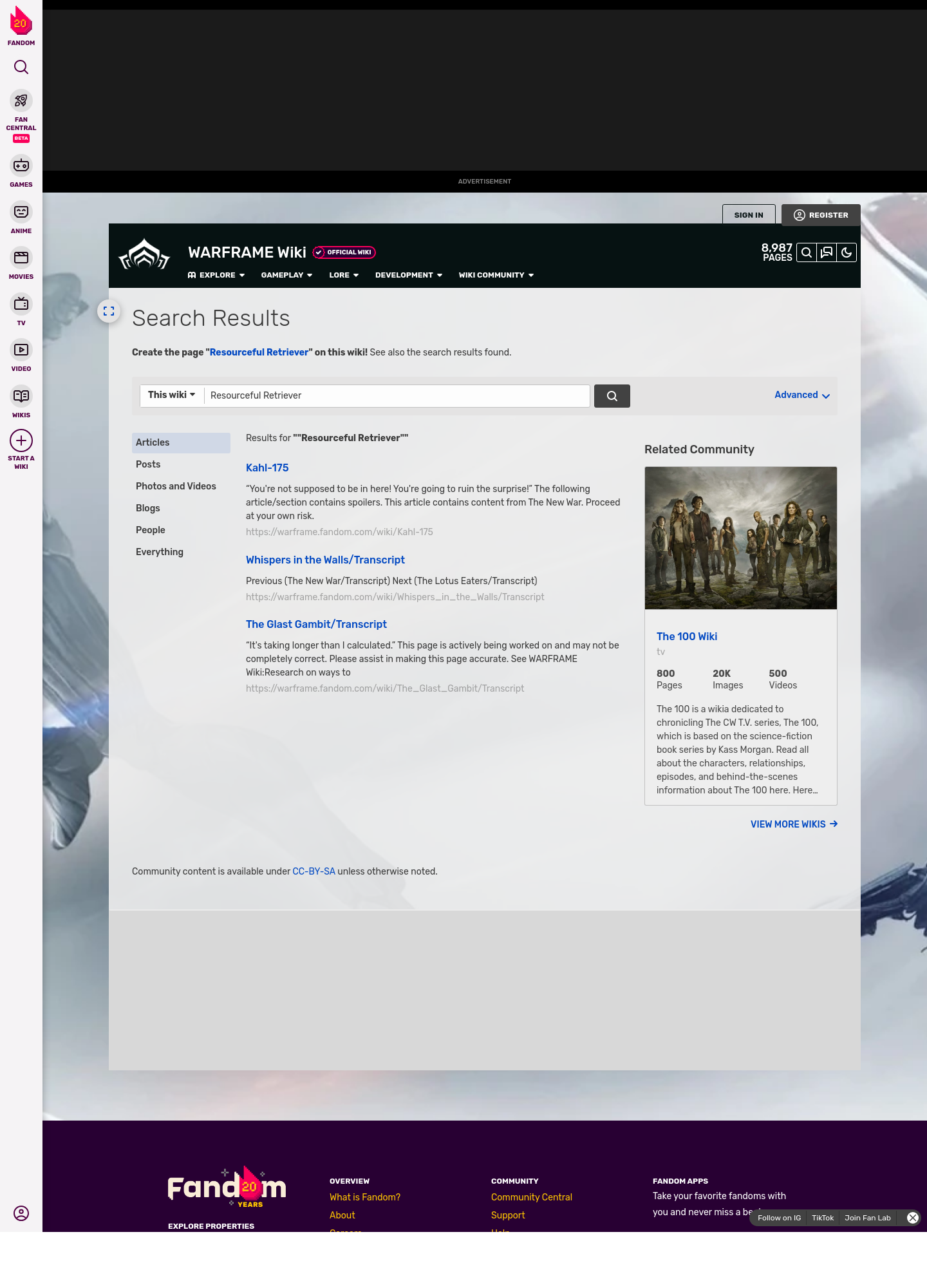The height and width of the screenshot is (1288, 927).
Task: Click The 100 Wiki cast thumbnail
Action: click(741, 538)
